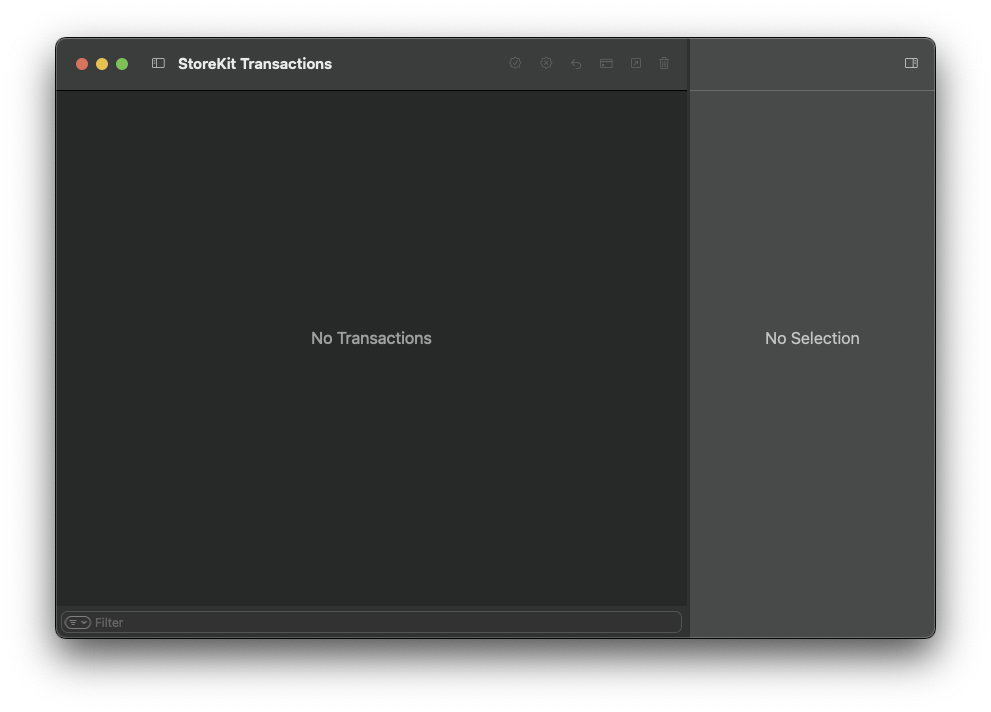Click the approve transaction checkmark icon
Viewport: 991px width, 712px height.
click(x=515, y=63)
